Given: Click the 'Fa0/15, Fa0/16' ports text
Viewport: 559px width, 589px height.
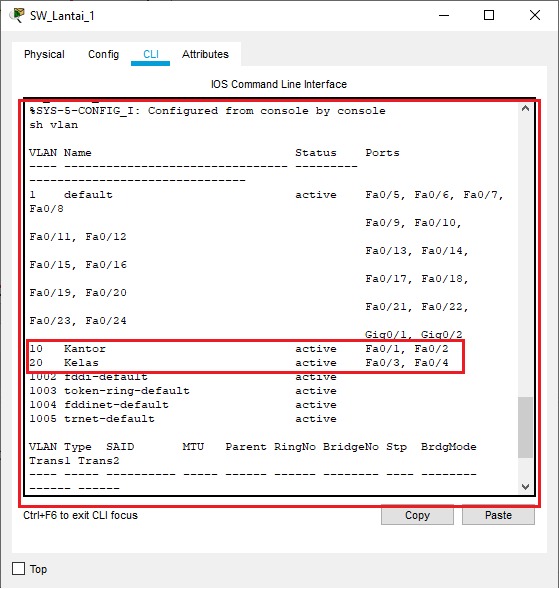Looking at the screenshot, I should [78, 264].
